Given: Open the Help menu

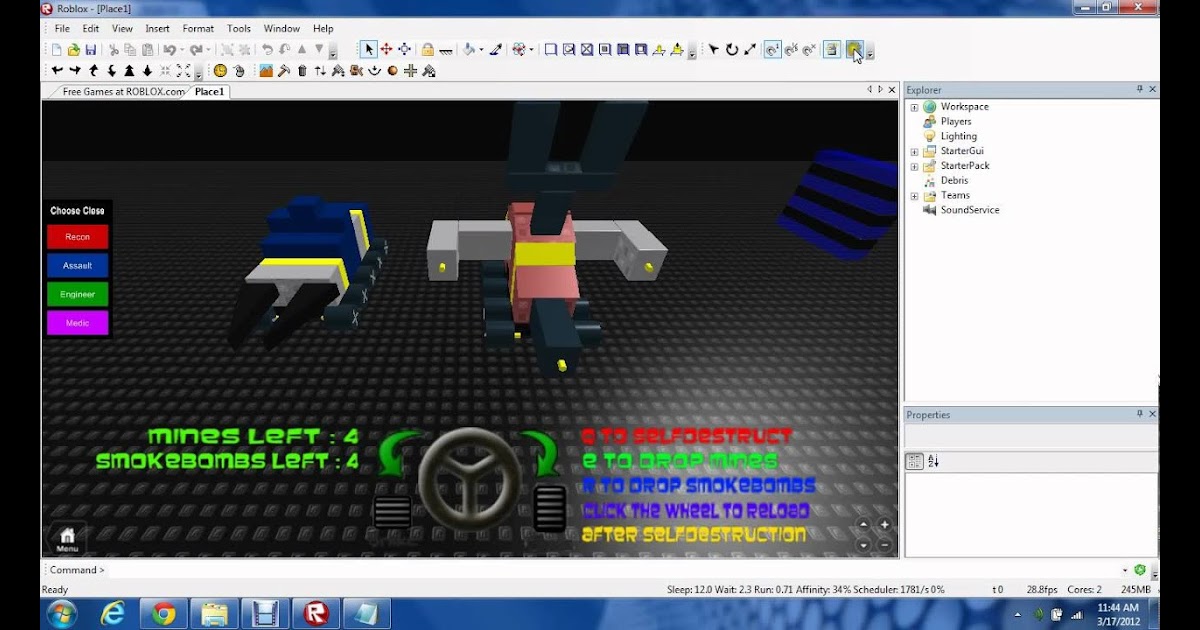Looking at the screenshot, I should click(323, 29).
